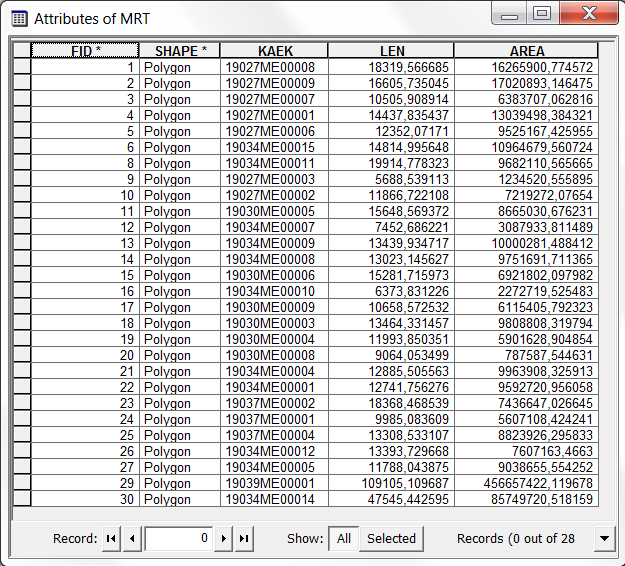This screenshot has width=625, height=566.
Task: Click the Records (0 out of 28 status text
Action: (515, 538)
